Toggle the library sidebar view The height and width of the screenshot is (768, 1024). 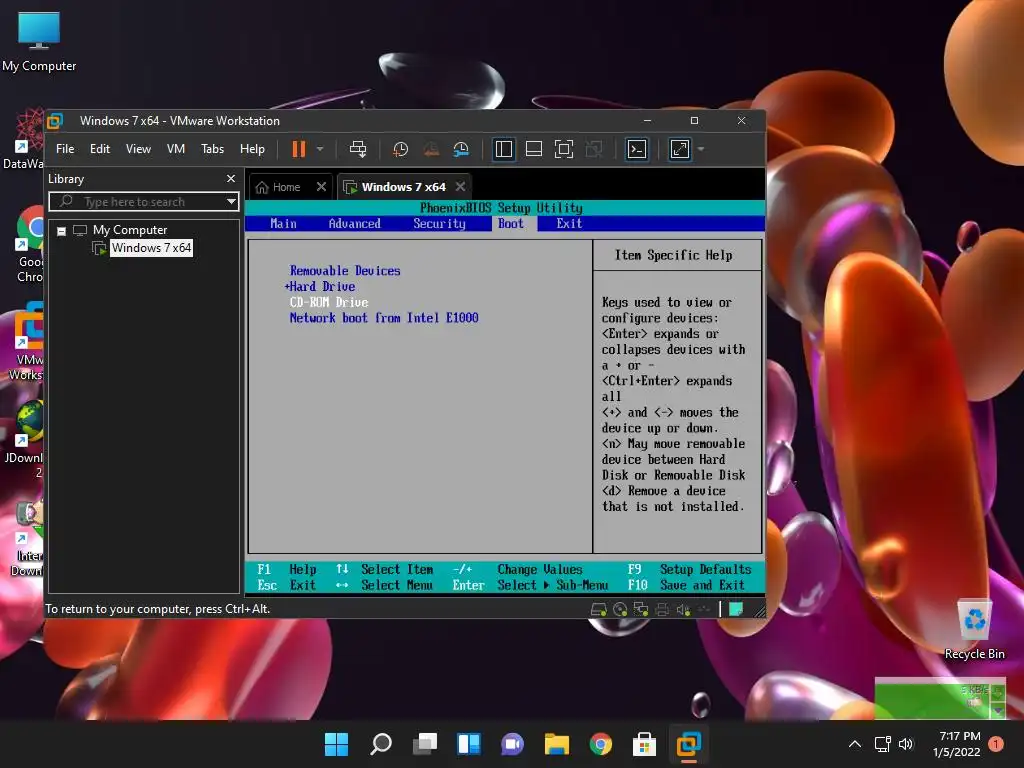tap(504, 149)
